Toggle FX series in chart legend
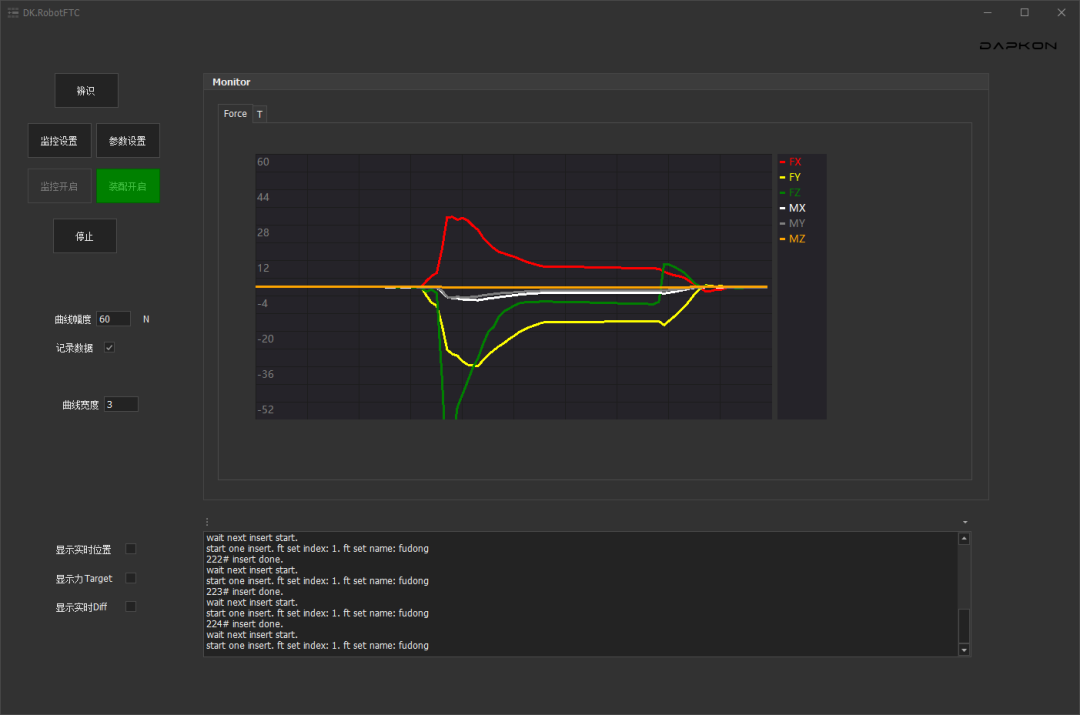 791,162
